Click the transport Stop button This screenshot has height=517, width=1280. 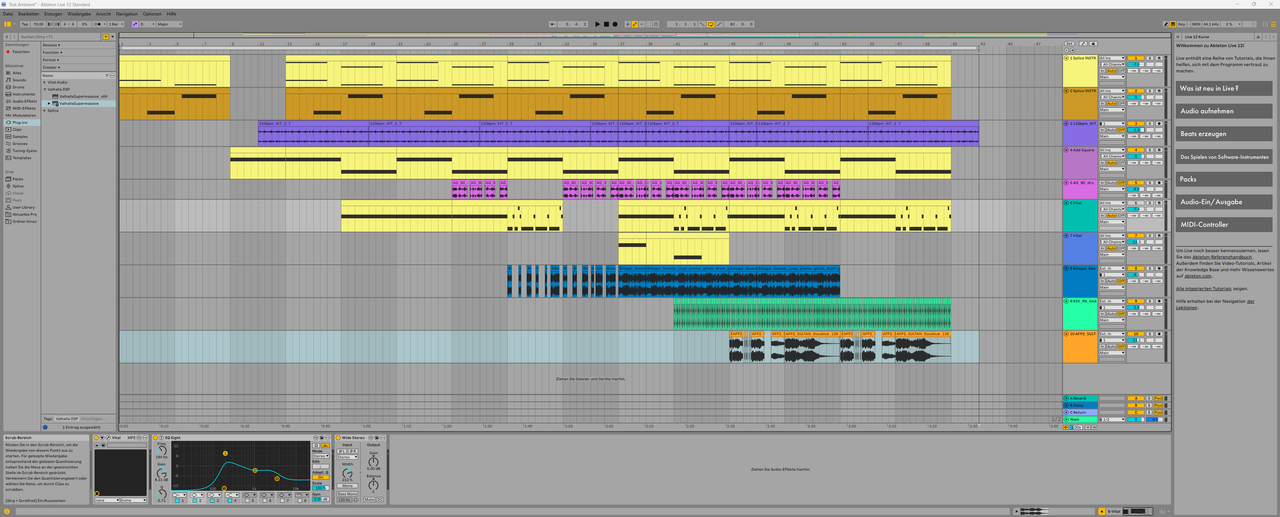pyautogui.click(x=606, y=24)
